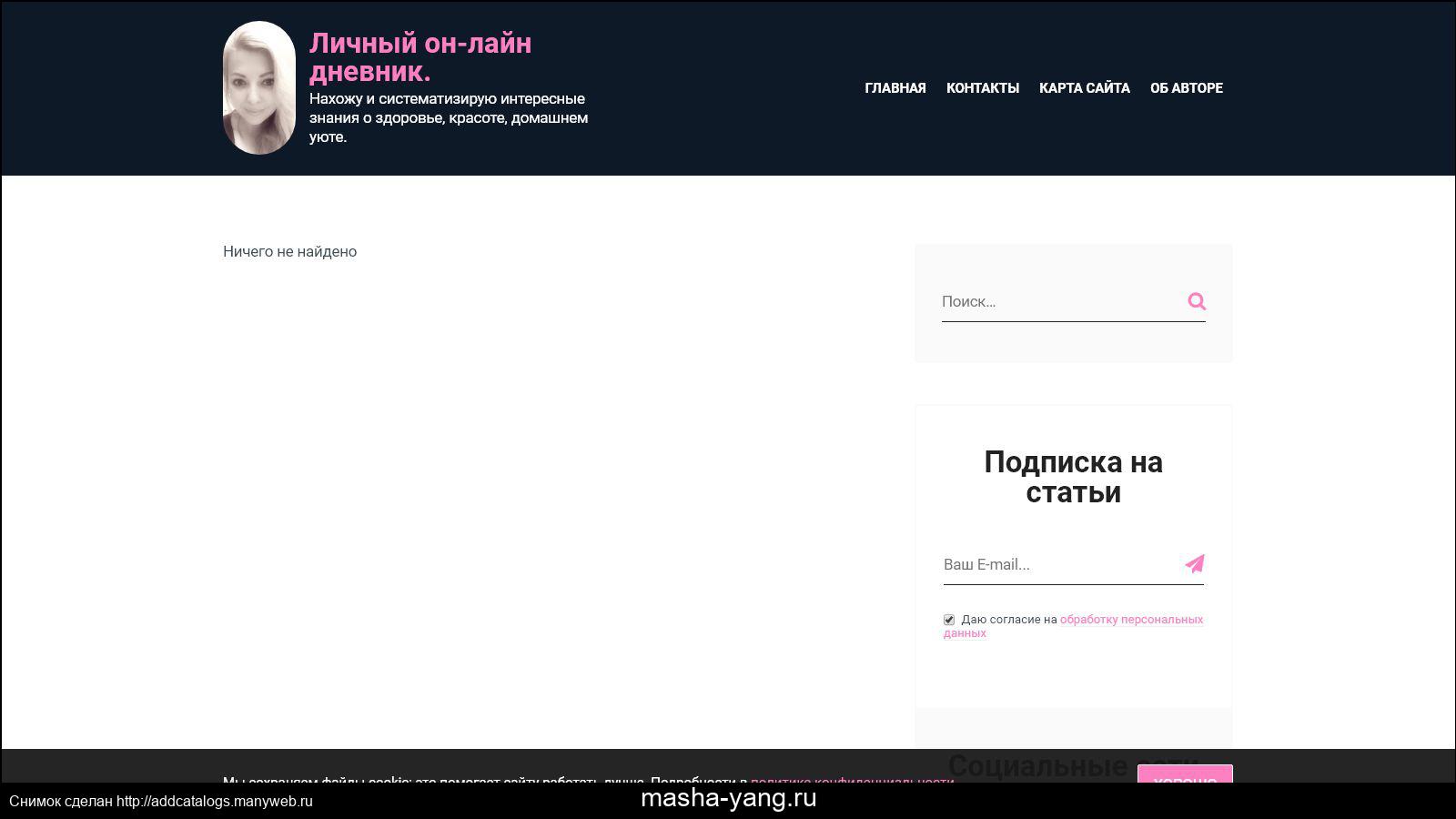The height and width of the screenshot is (819, 1456).
Task: Go to the ГЛАВНАЯ menu item
Action: pos(895,88)
